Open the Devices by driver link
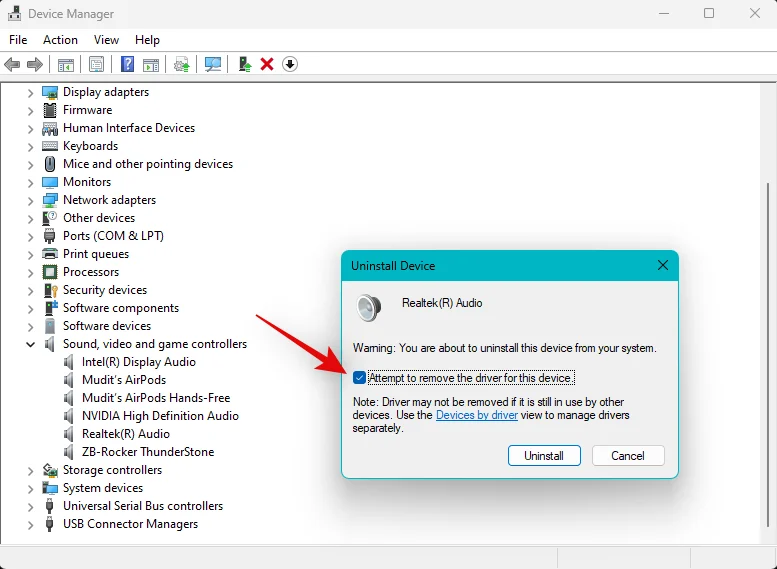777x569 pixels. [x=477, y=415]
